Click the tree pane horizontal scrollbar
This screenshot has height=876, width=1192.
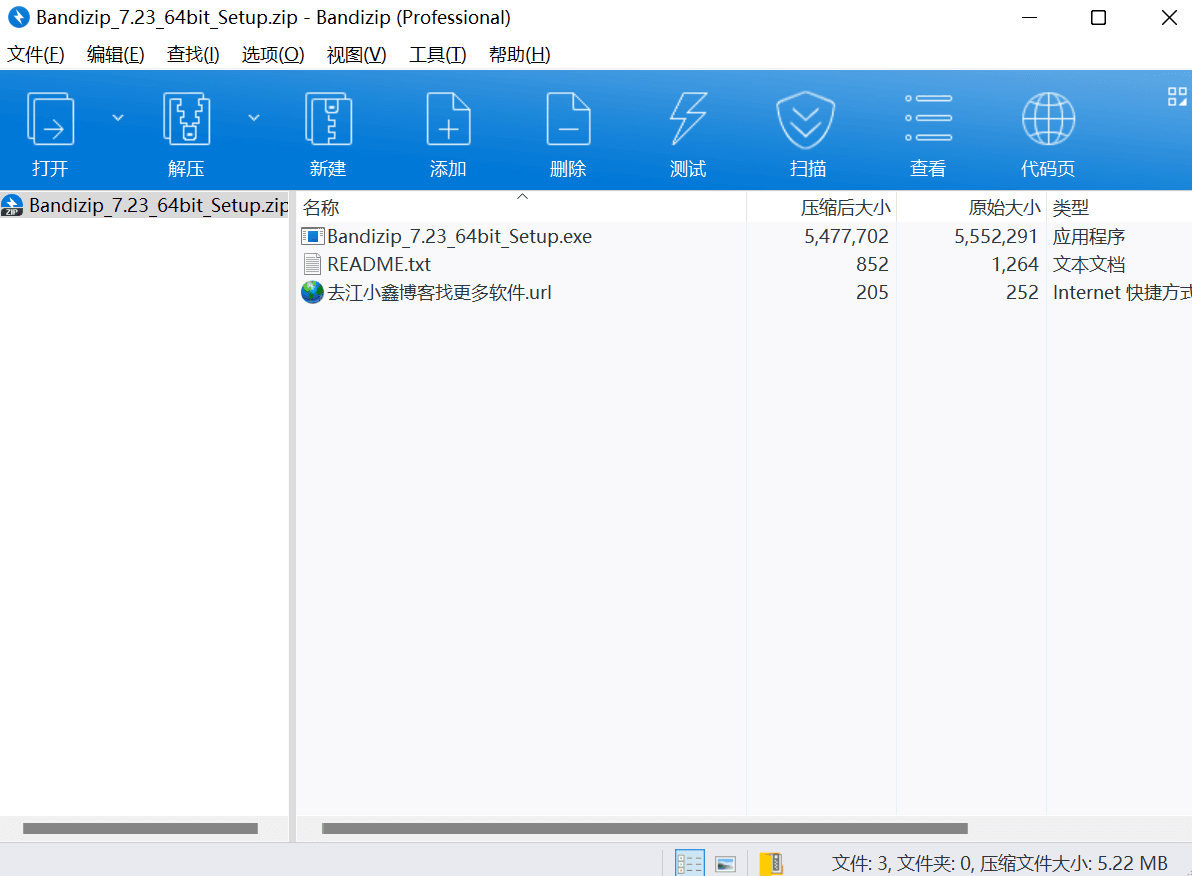[x=140, y=828]
